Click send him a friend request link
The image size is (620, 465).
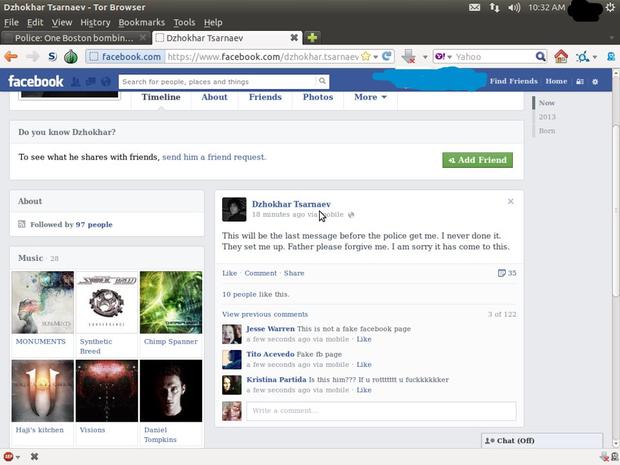pyautogui.click(x=214, y=157)
